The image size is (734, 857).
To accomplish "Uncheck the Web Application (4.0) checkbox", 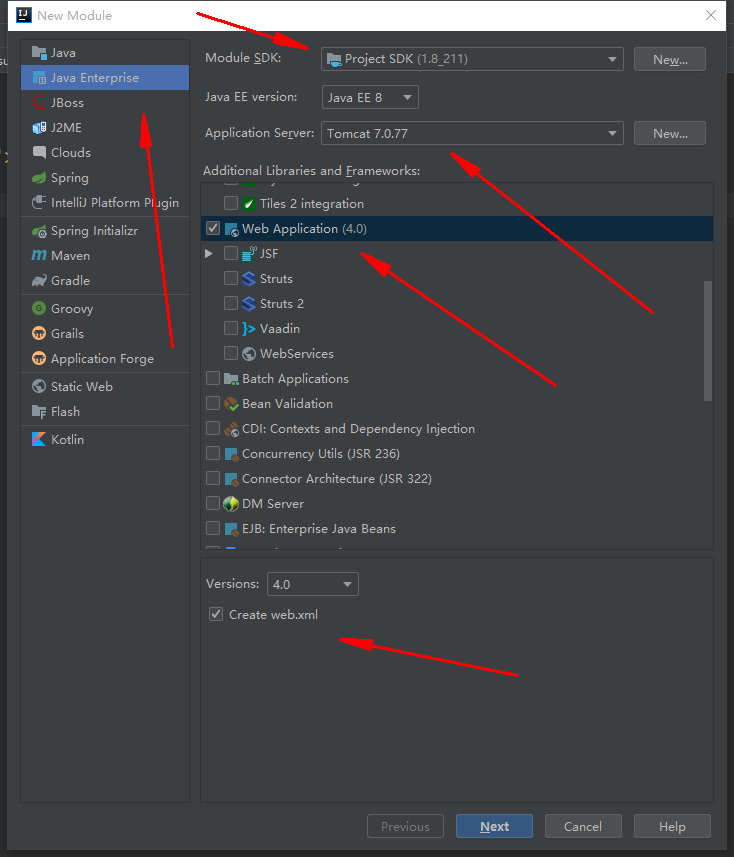I will click(213, 228).
